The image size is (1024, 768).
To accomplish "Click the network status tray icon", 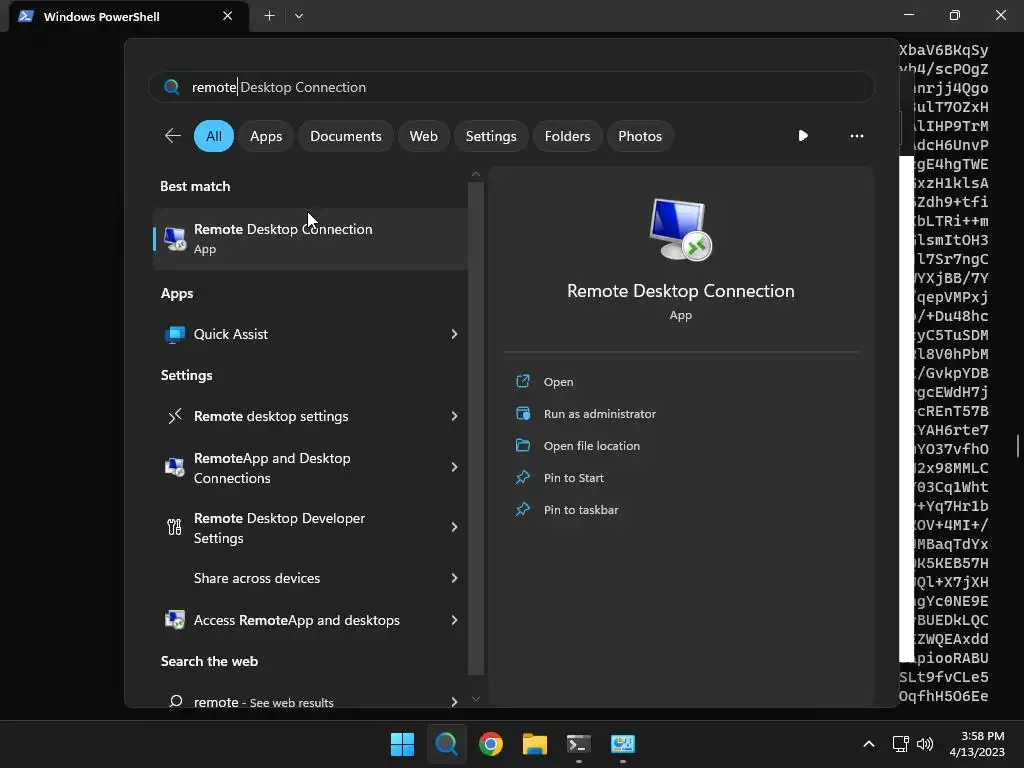I will tap(900, 744).
